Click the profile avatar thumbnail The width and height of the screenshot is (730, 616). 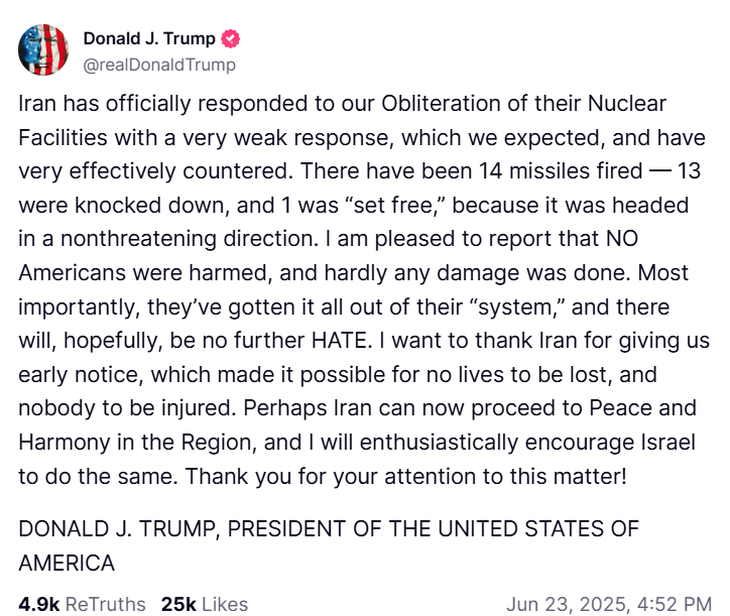(43, 50)
